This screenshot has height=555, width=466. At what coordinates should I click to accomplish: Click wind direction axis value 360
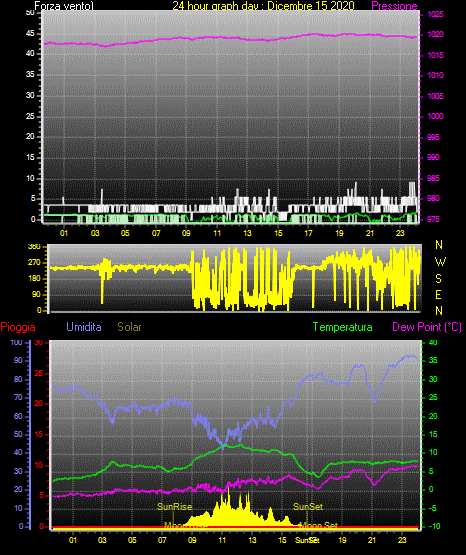[34, 246]
